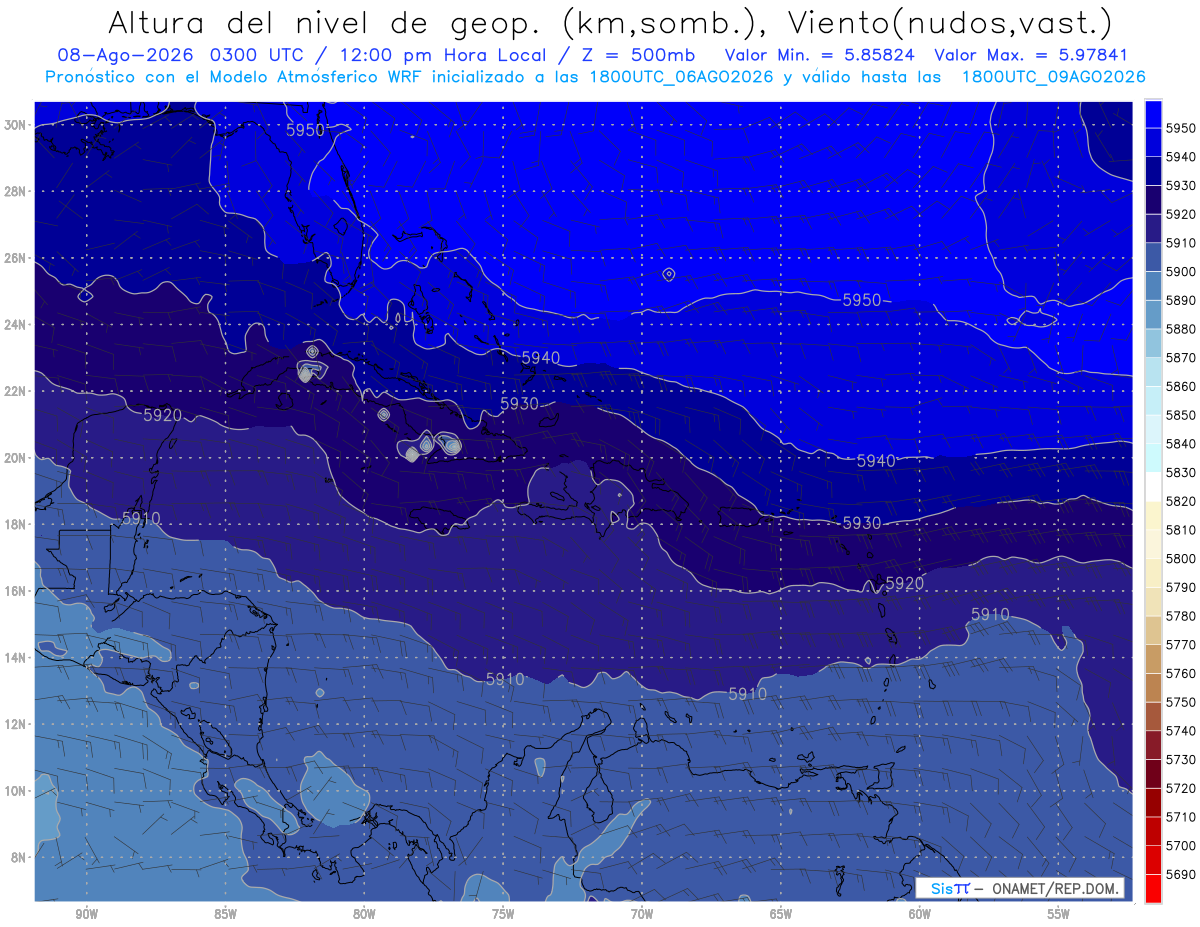Click the valid-until time '1800UTC_09AGO2026'
The image size is (1200, 927).
tap(1053, 77)
